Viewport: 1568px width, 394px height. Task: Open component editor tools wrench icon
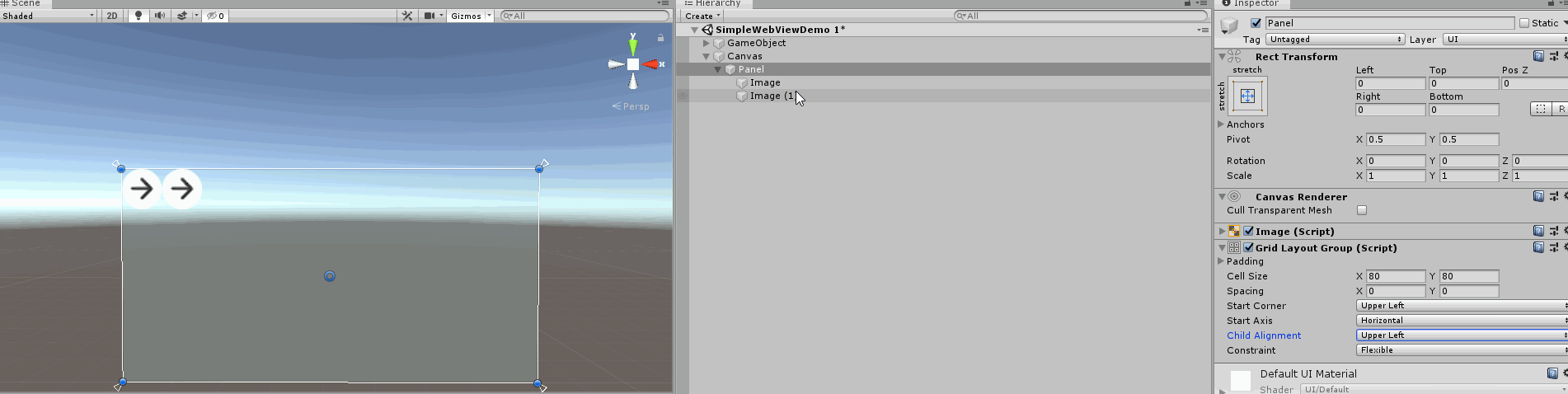coord(407,16)
